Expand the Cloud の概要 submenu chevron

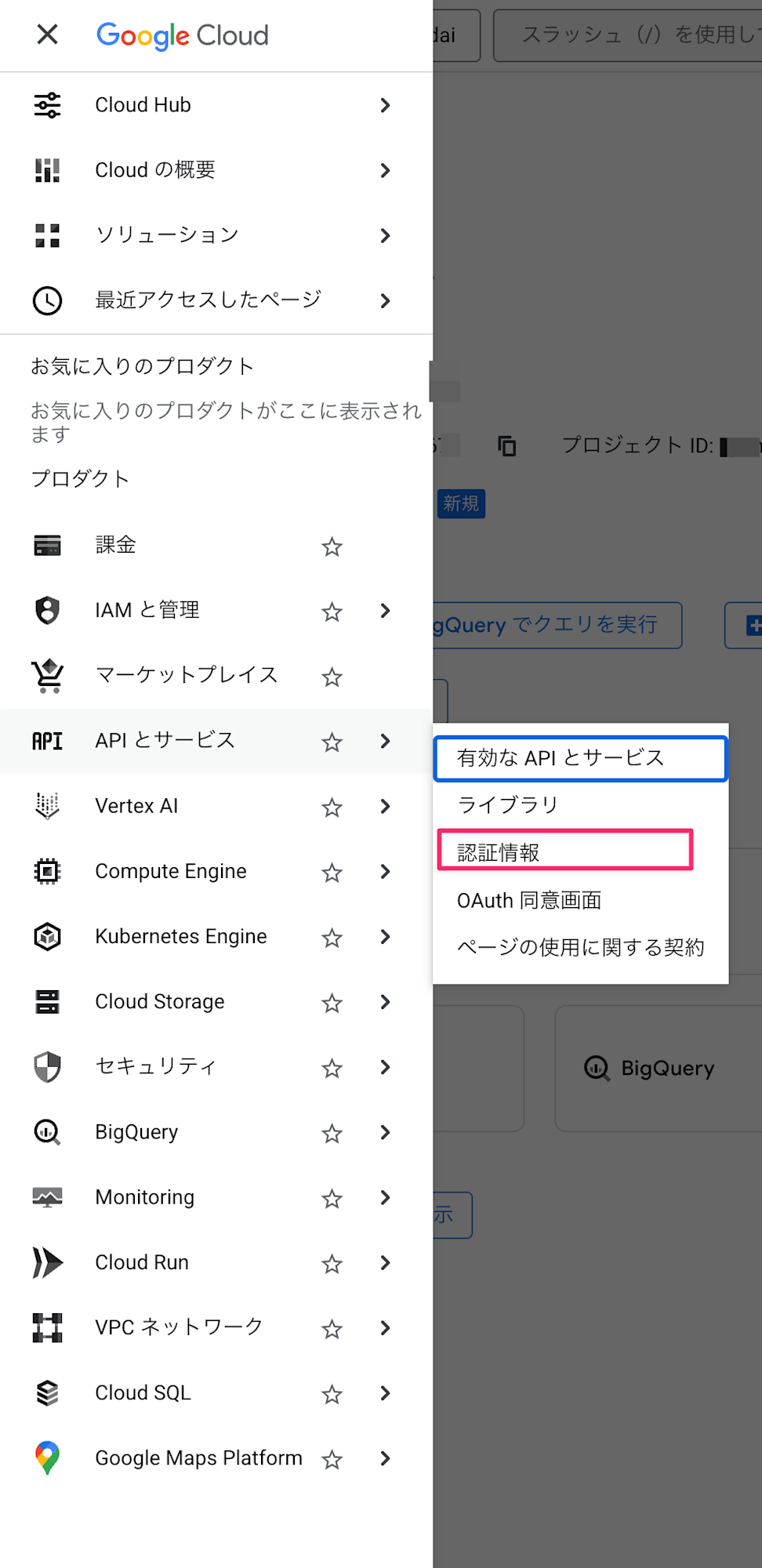pos(385,170)
